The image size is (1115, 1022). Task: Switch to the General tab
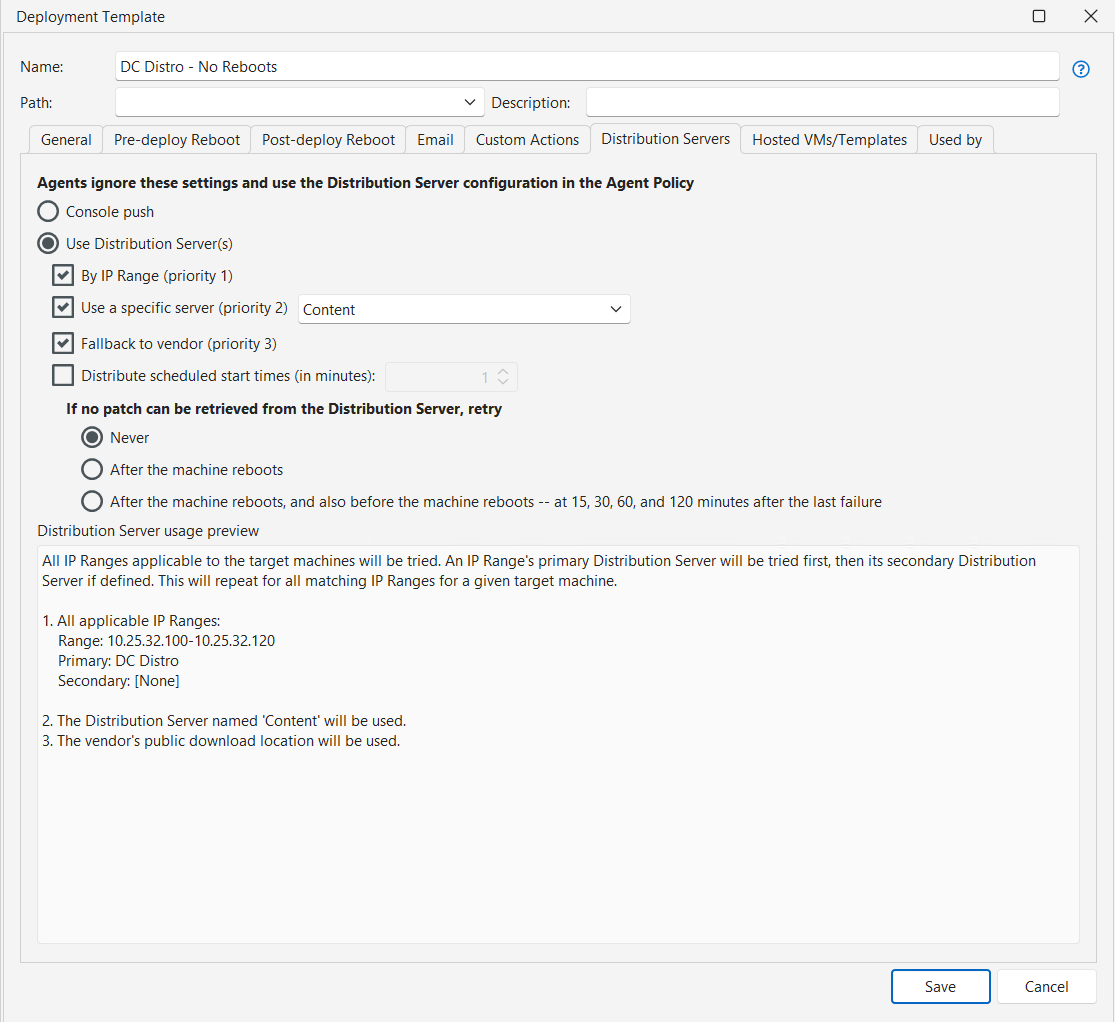[66, 140]
